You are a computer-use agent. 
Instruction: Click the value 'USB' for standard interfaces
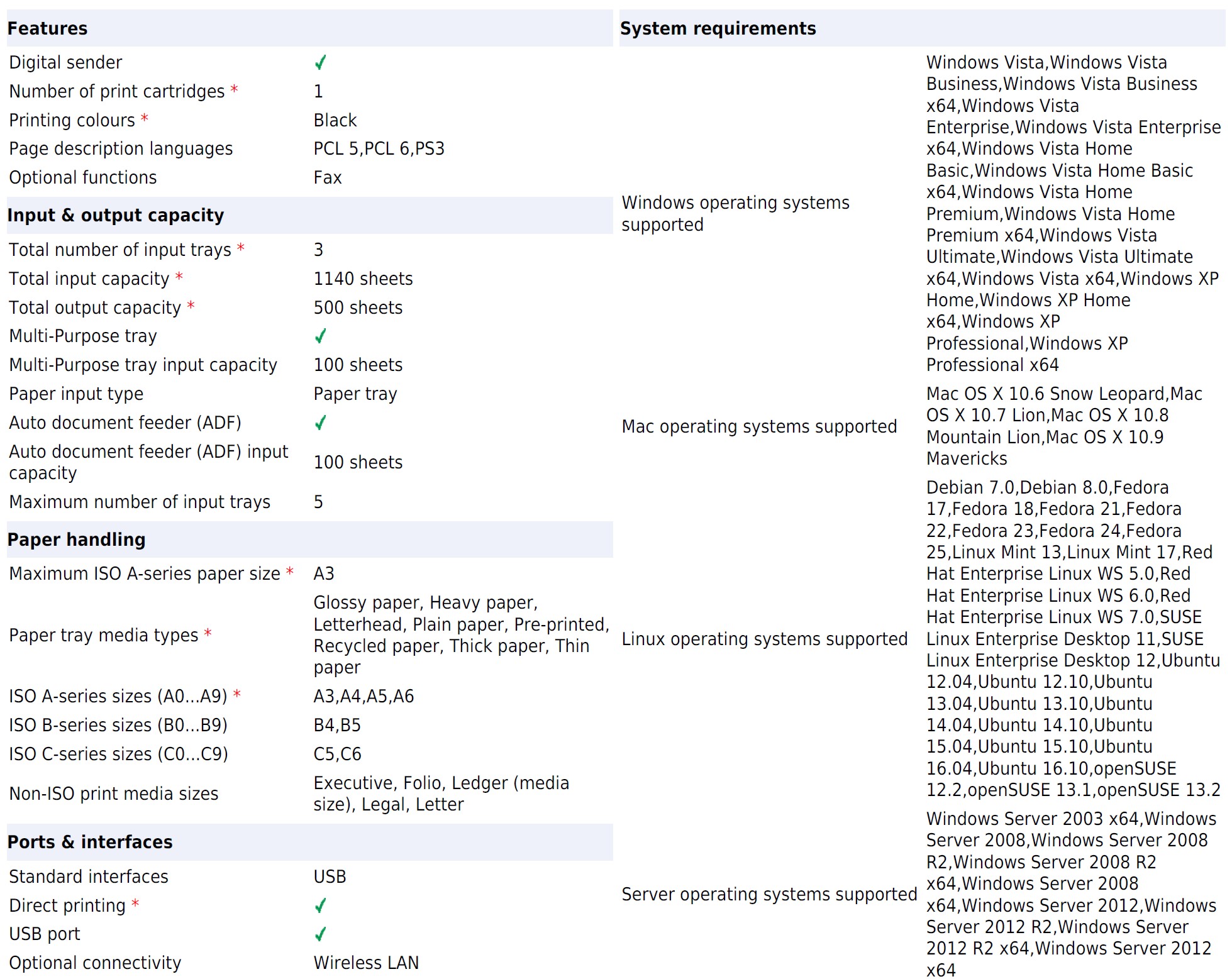[x=330, y=877]
